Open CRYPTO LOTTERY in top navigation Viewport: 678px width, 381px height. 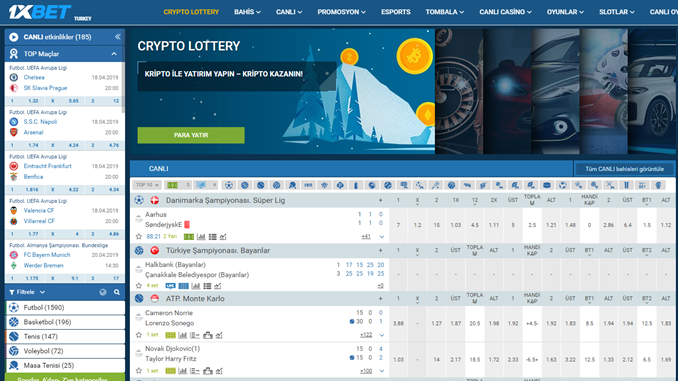tap(191, 12)
